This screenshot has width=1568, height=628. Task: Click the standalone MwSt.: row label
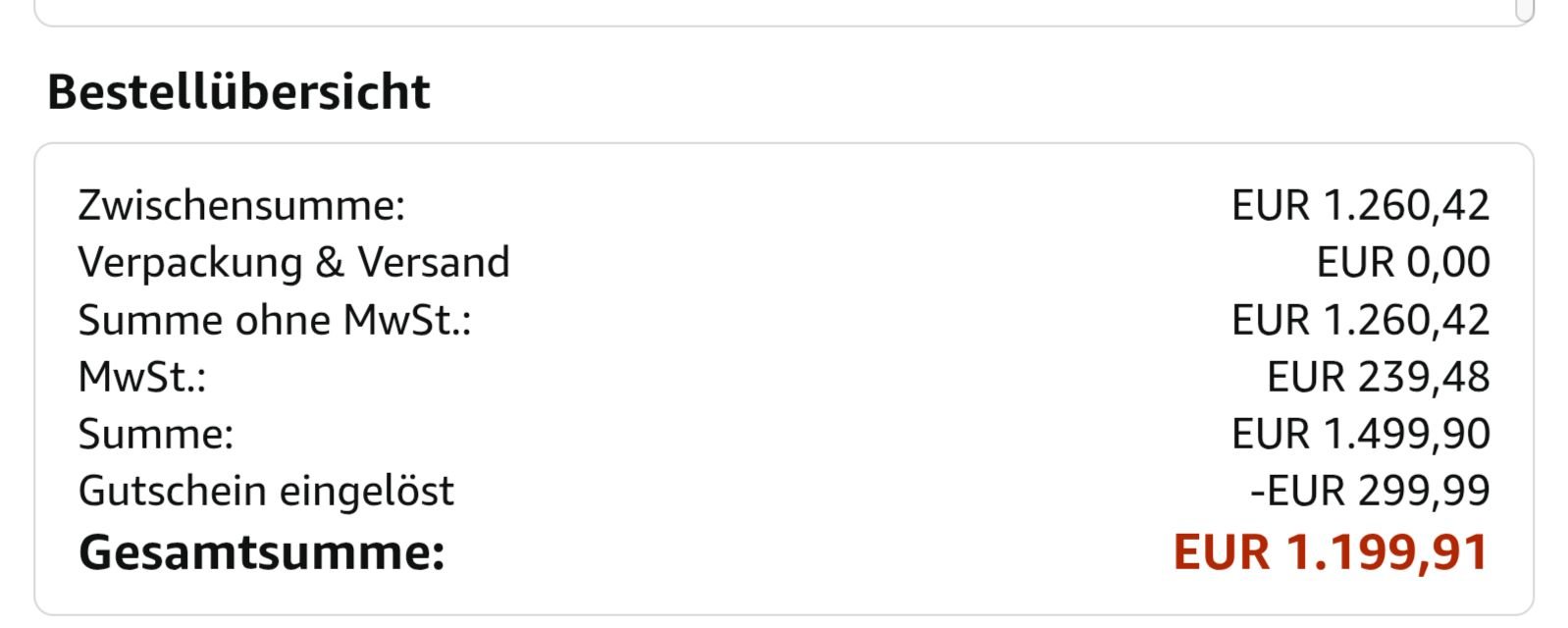tap(142, 378)
